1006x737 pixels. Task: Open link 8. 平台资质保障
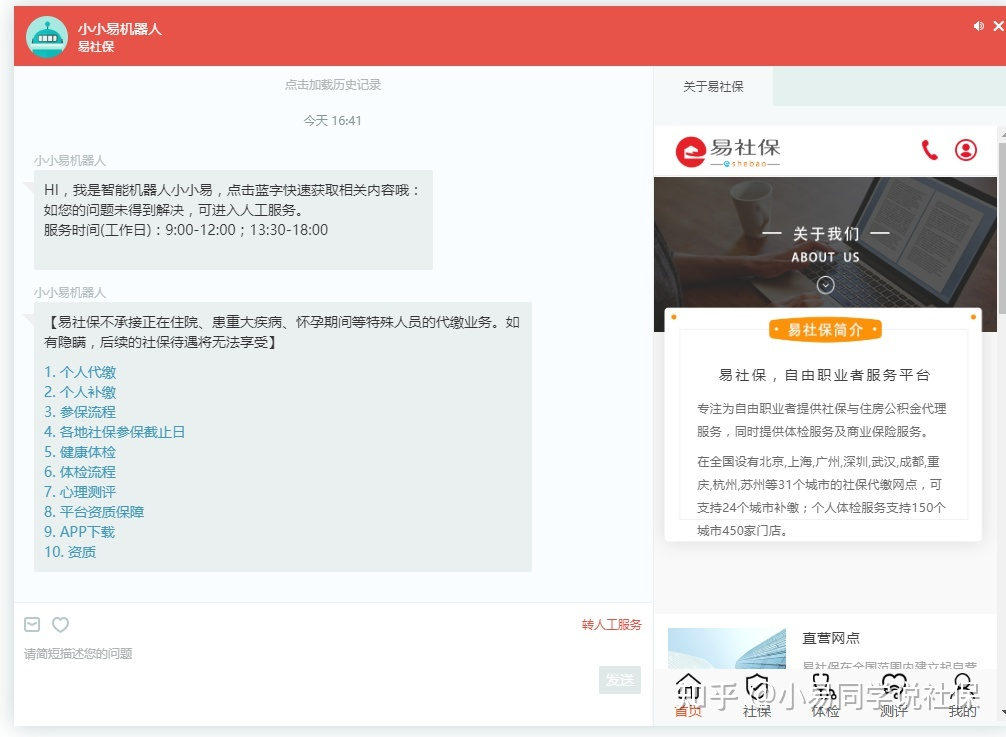pos(94,511)
